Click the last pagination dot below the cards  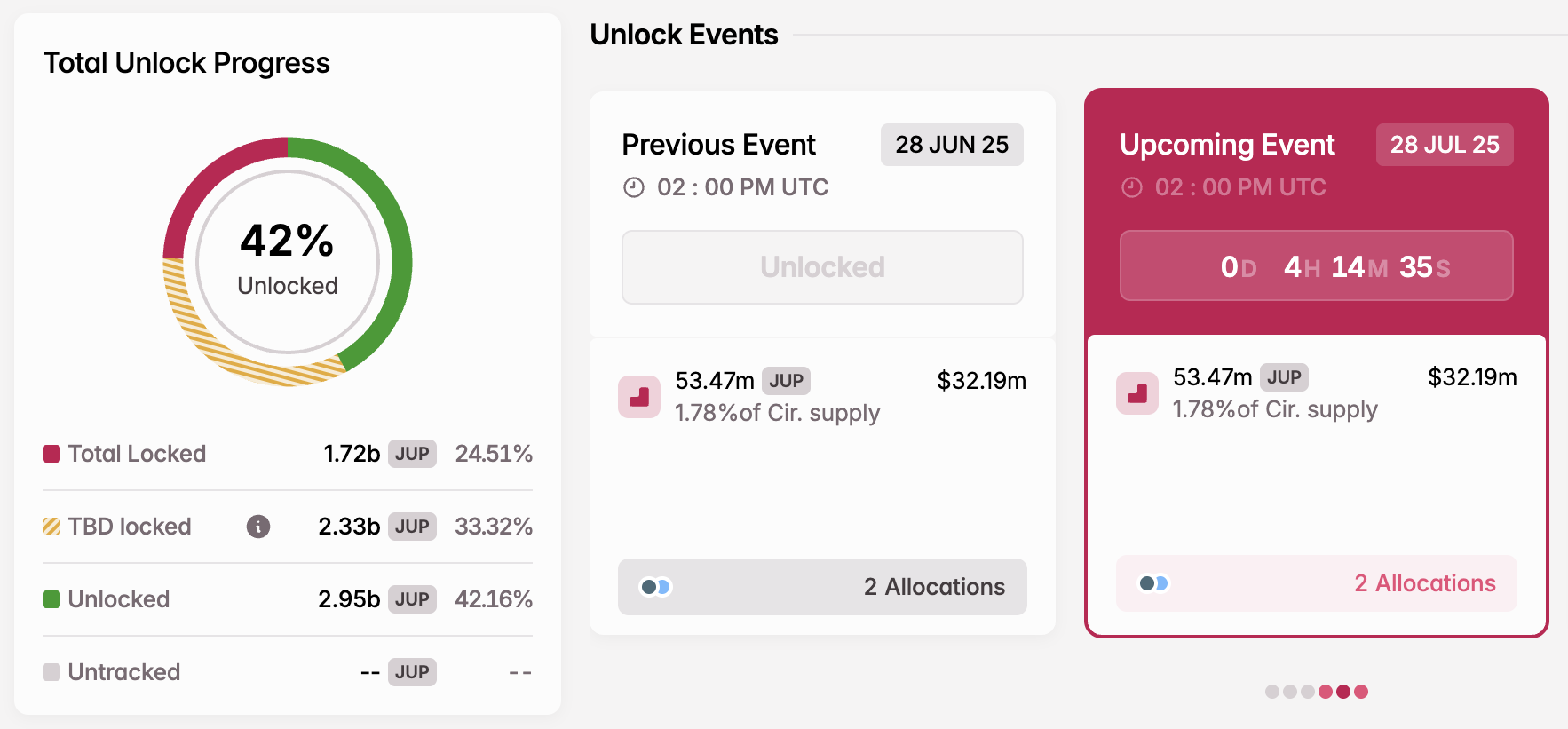(x=1361, y=692)
